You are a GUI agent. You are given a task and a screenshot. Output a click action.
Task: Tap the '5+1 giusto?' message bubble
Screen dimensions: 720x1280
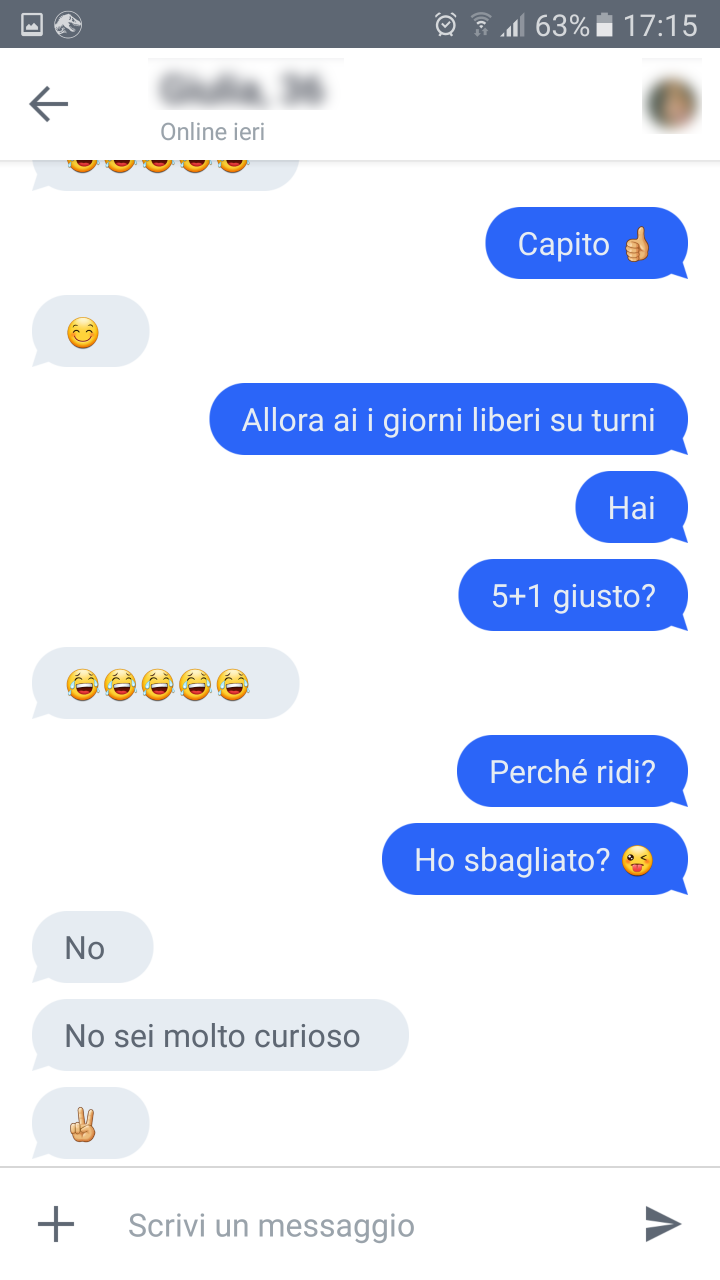[574, 595]
